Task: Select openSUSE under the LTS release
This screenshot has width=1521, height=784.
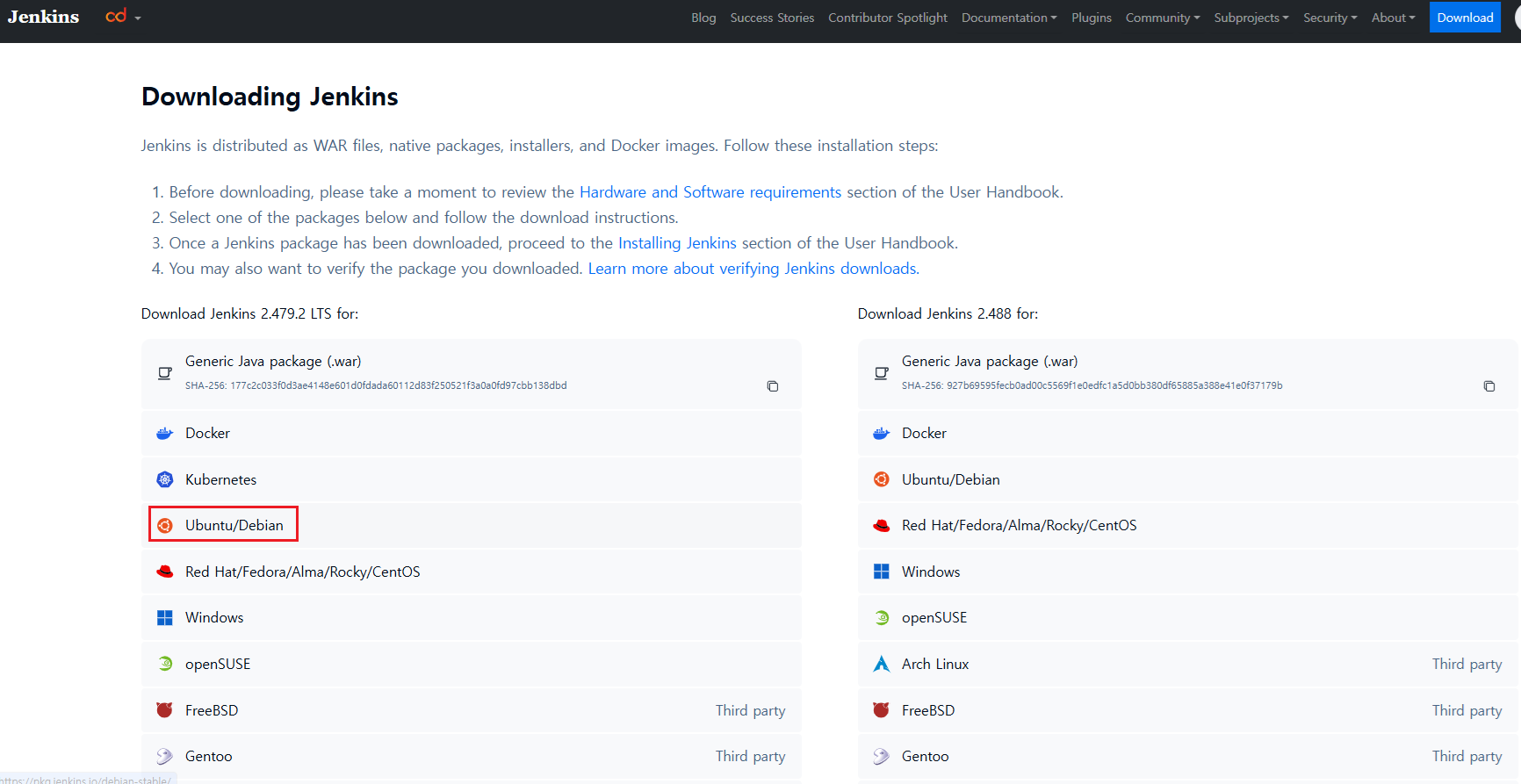Action: coord(472,664)
